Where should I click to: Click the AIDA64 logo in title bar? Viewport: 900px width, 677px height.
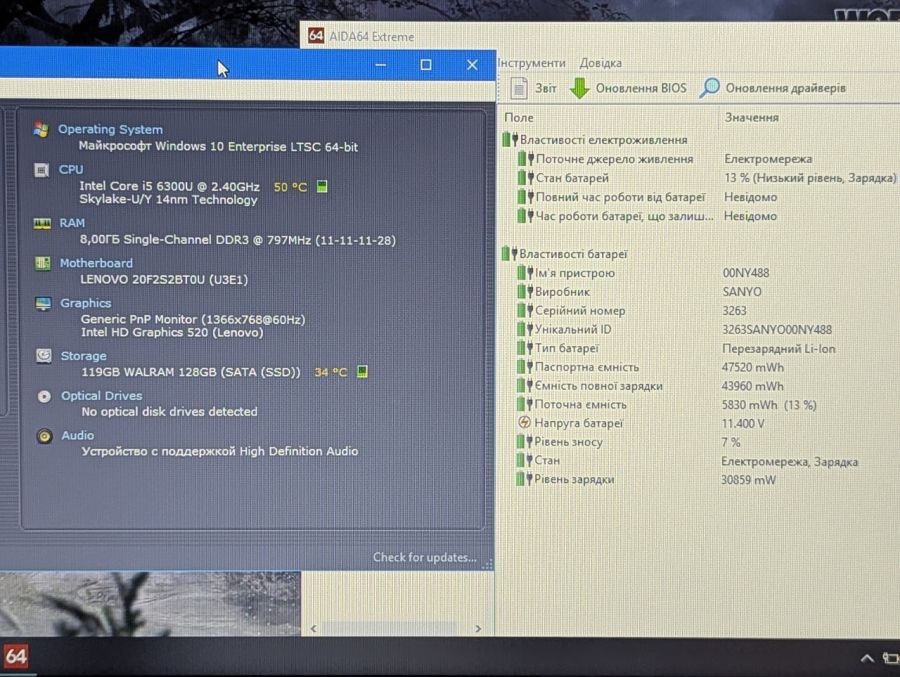tap(316, 36)
